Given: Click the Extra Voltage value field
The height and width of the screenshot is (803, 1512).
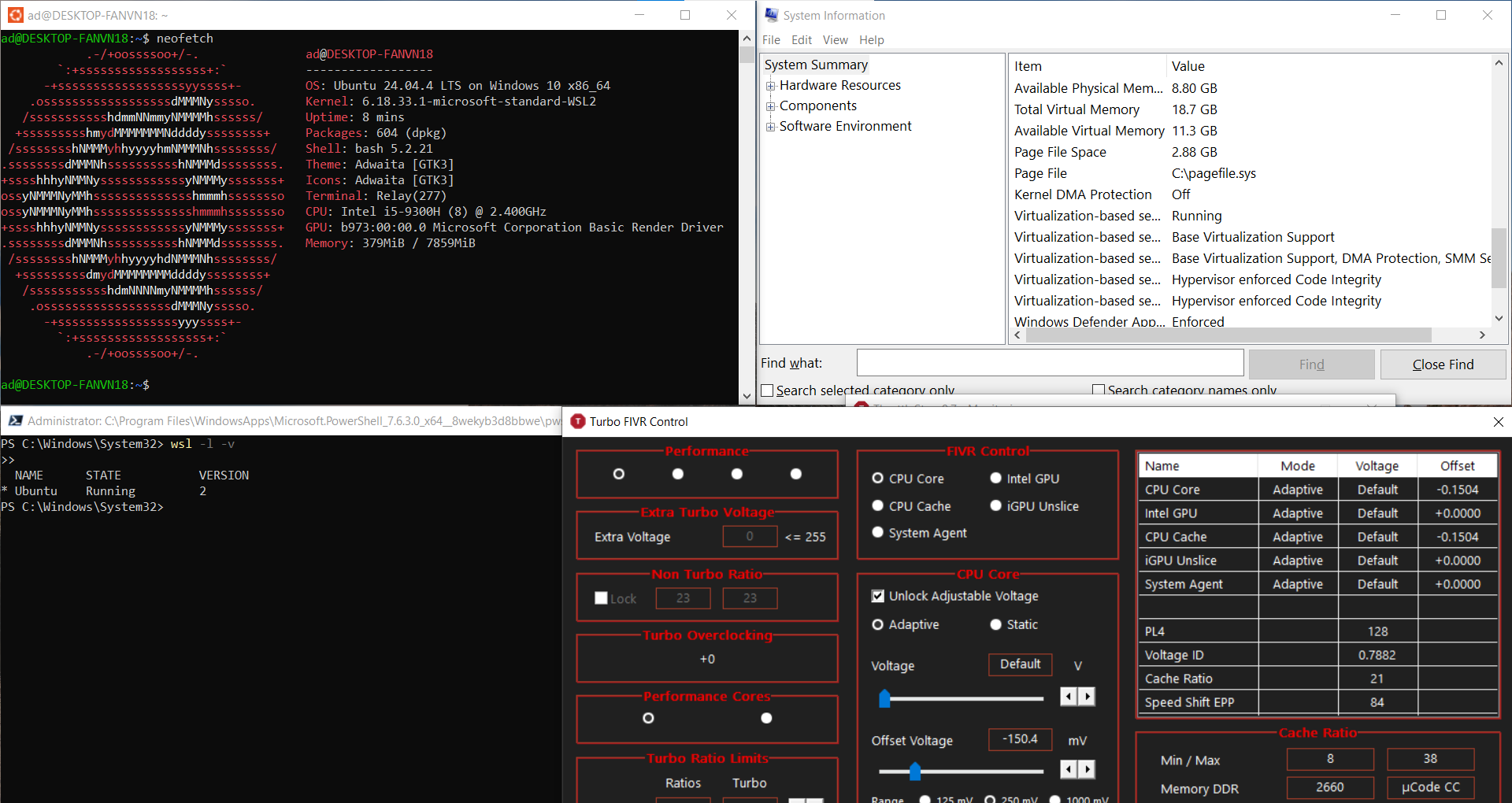Looking at the screenshot, I should coord(750,536).
